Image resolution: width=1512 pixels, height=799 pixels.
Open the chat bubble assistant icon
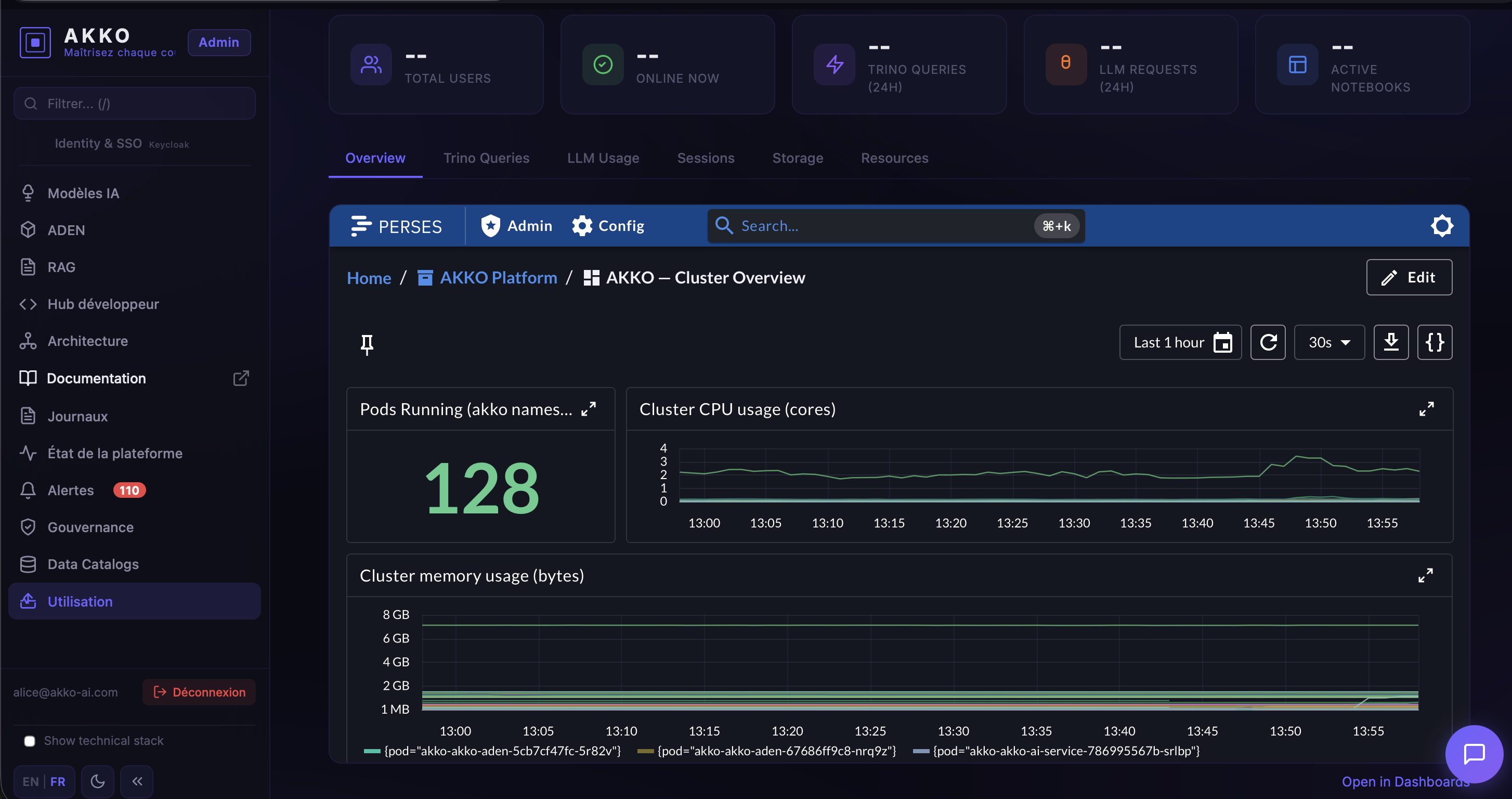1474,754
